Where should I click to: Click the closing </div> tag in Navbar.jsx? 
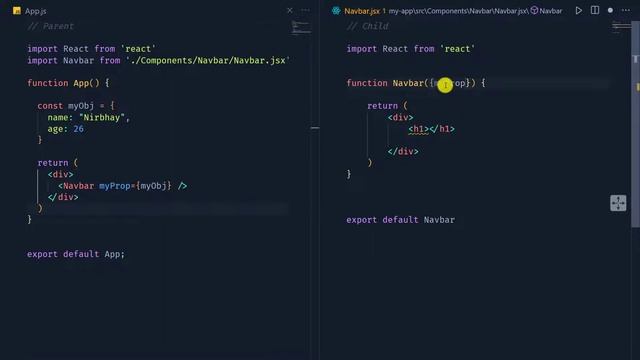point(403,151)
